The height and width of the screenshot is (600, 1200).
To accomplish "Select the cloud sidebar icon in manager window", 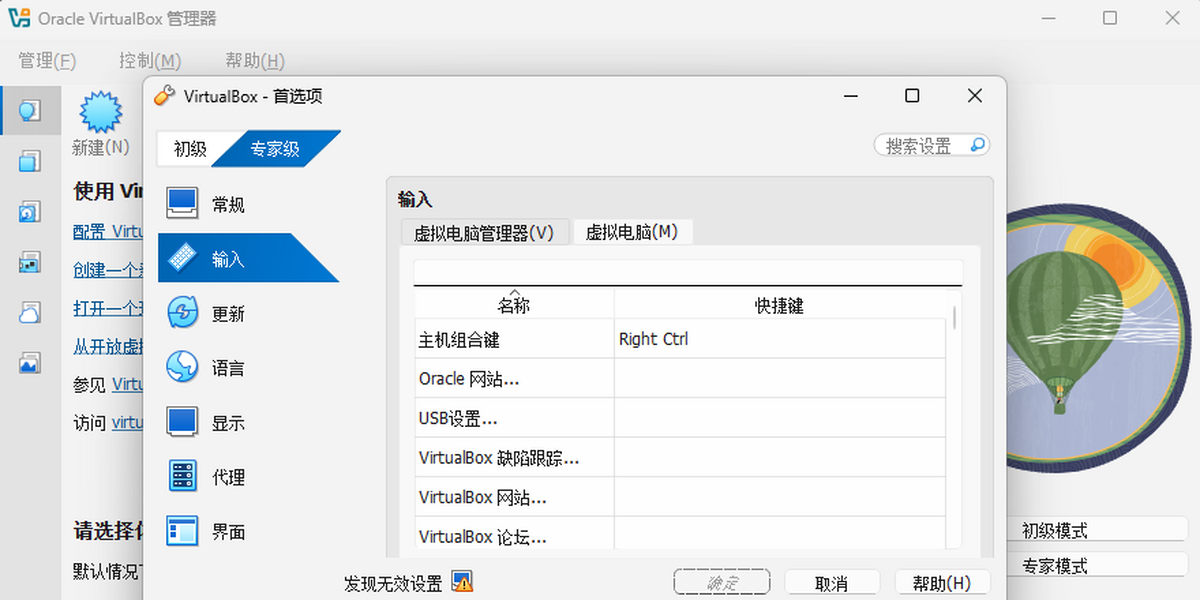I will pos(30,312).
